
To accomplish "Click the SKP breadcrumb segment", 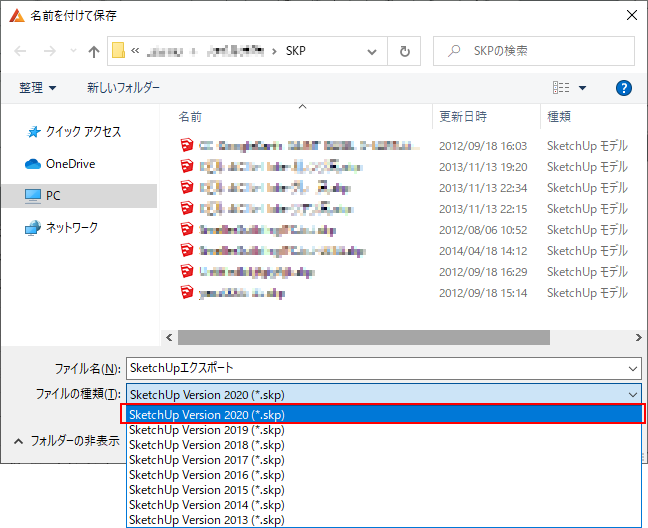I will tap(295, 51).
